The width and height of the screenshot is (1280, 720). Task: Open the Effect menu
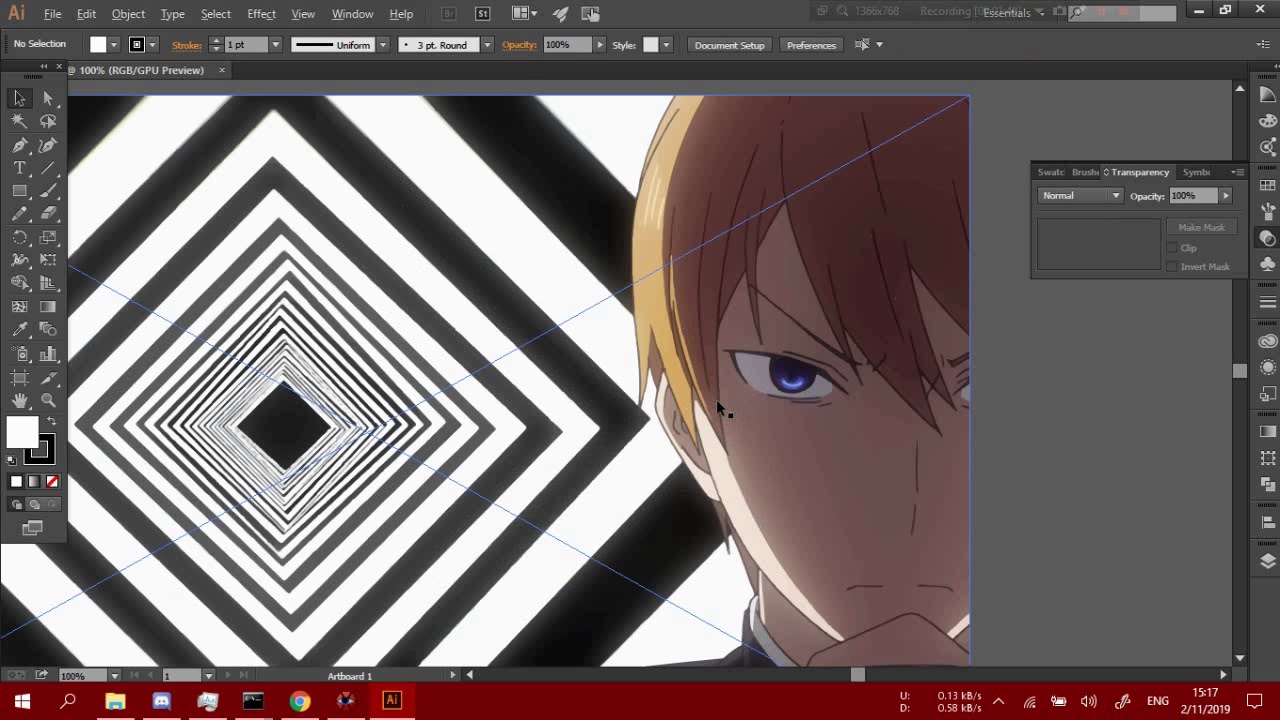tap(261, 14)
